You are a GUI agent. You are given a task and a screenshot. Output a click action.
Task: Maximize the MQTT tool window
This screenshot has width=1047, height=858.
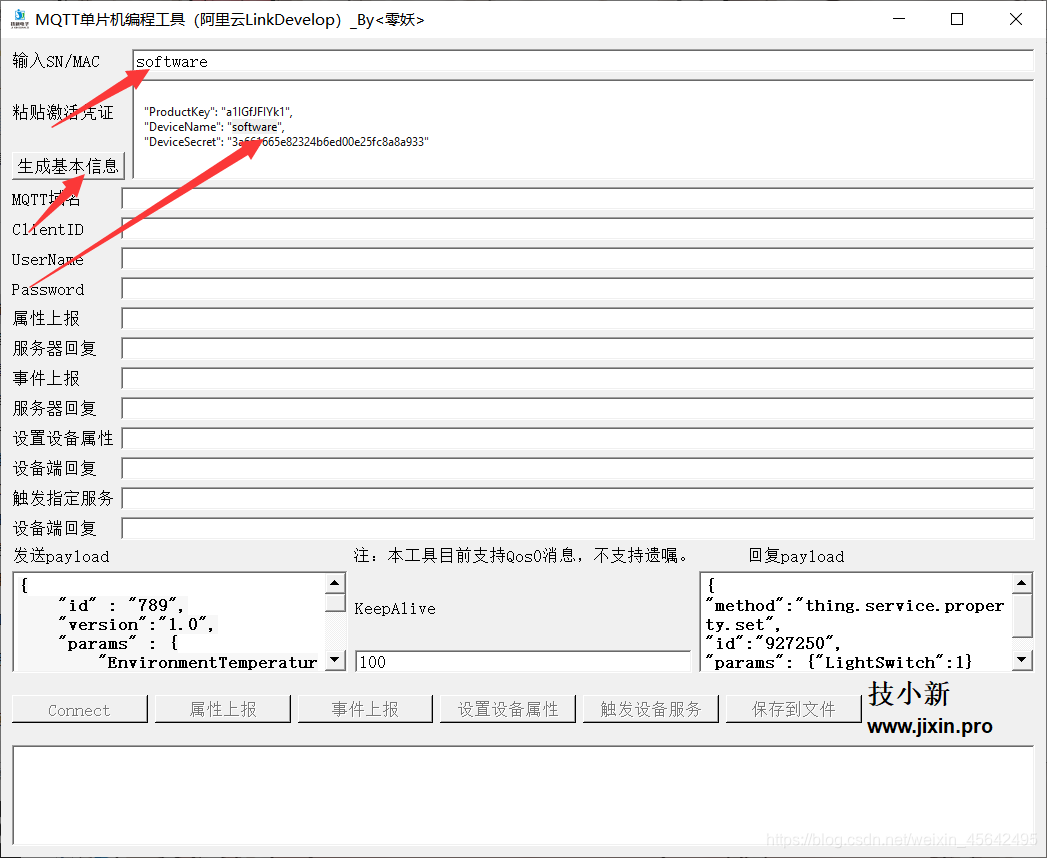pos(957,19)
